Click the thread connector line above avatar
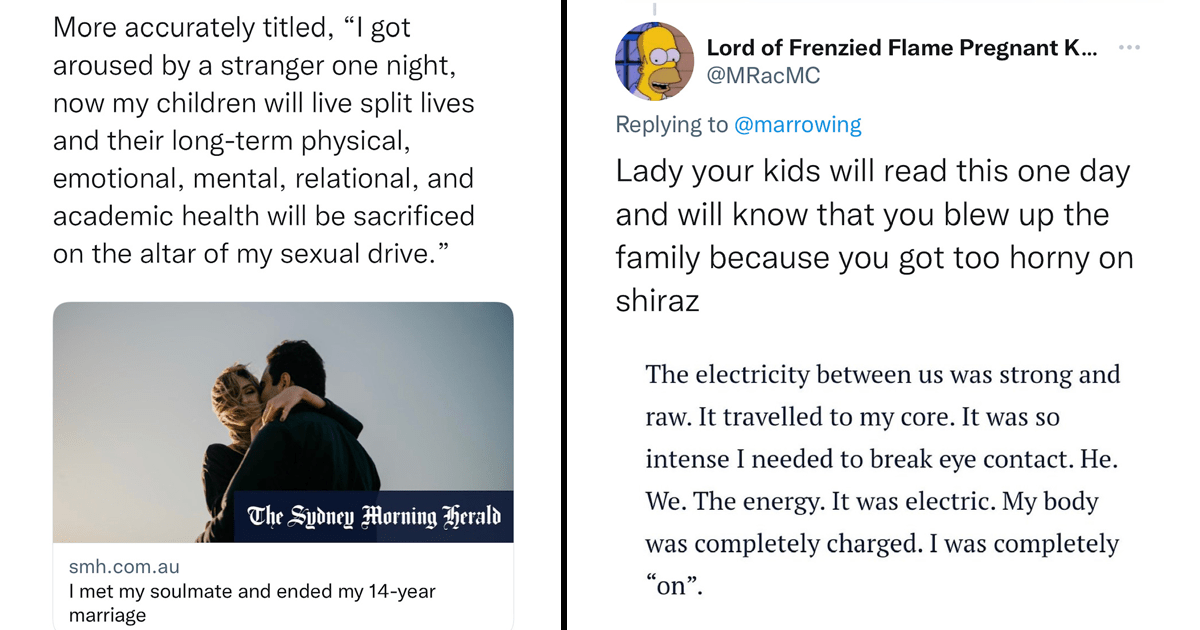Image resolution: width=1200 pixels, height=630 pixels. coord(655,9)
